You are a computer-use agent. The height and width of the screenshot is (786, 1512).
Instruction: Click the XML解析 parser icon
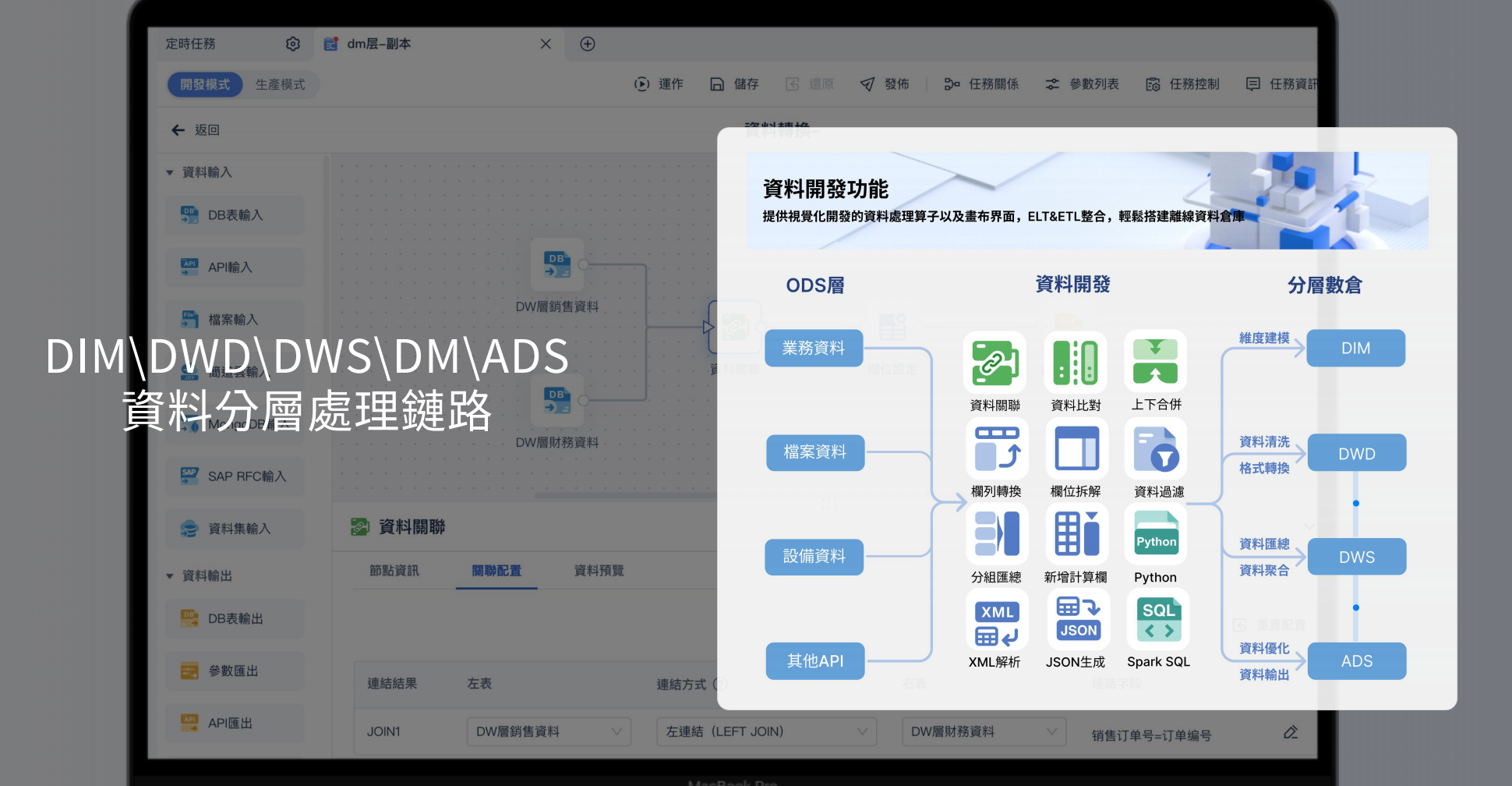click(x=997, y=621)
